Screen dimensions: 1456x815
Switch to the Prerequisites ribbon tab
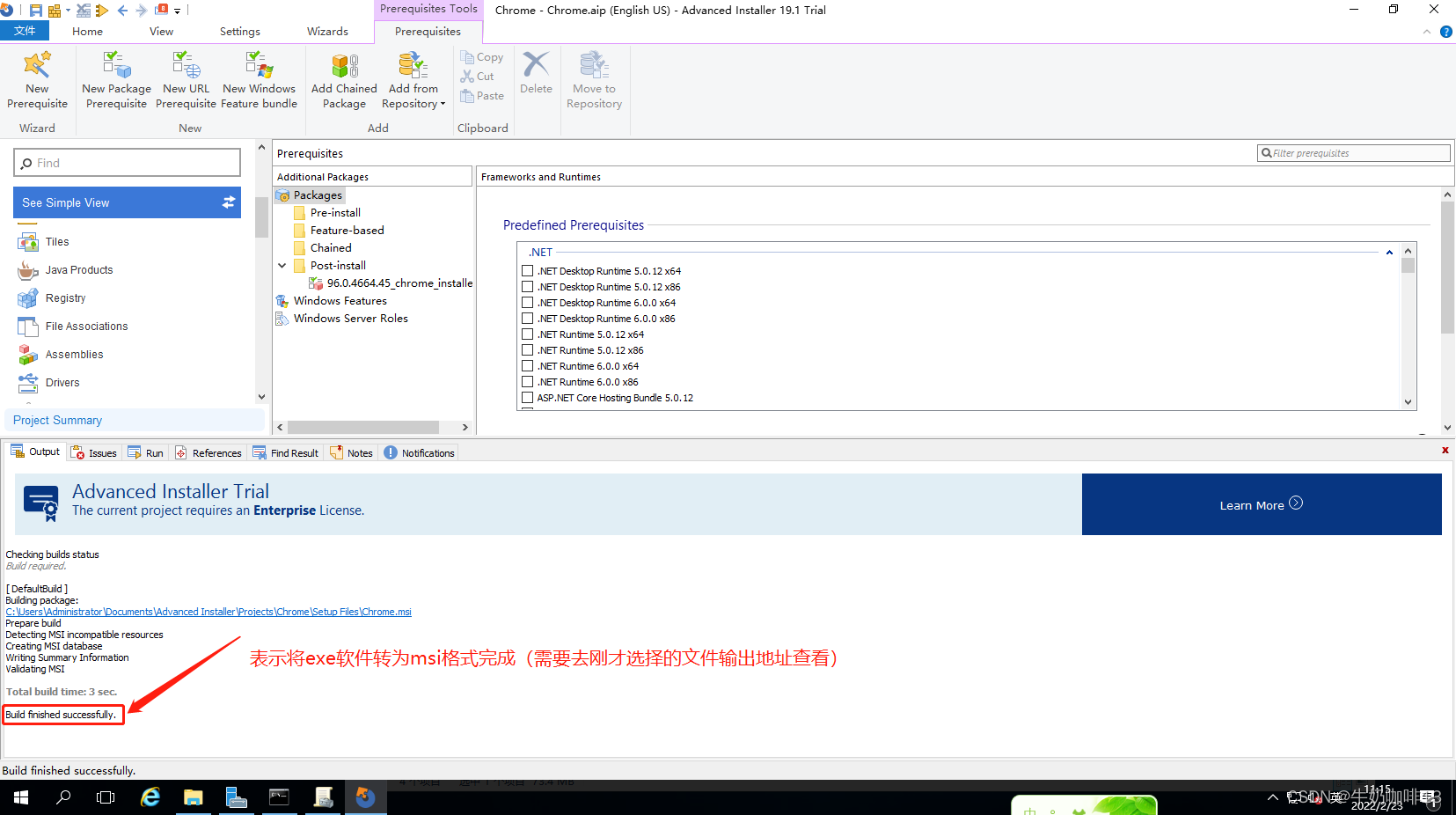coord(428,31)
